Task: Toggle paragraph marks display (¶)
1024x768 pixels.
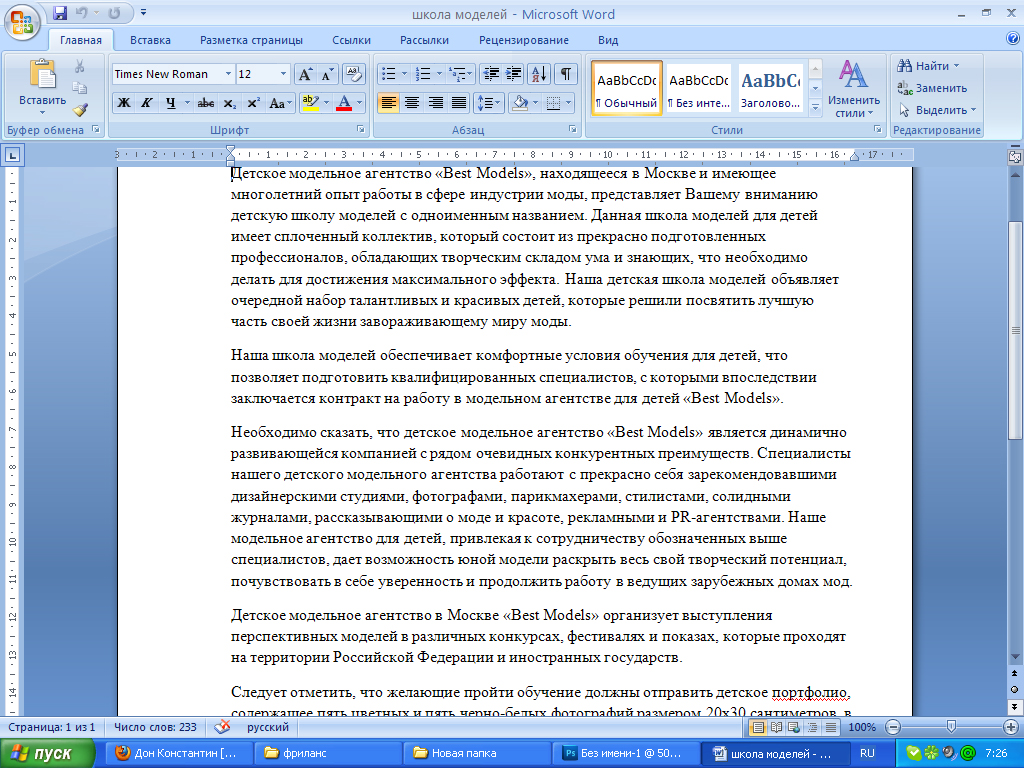Action: (566, 74)
